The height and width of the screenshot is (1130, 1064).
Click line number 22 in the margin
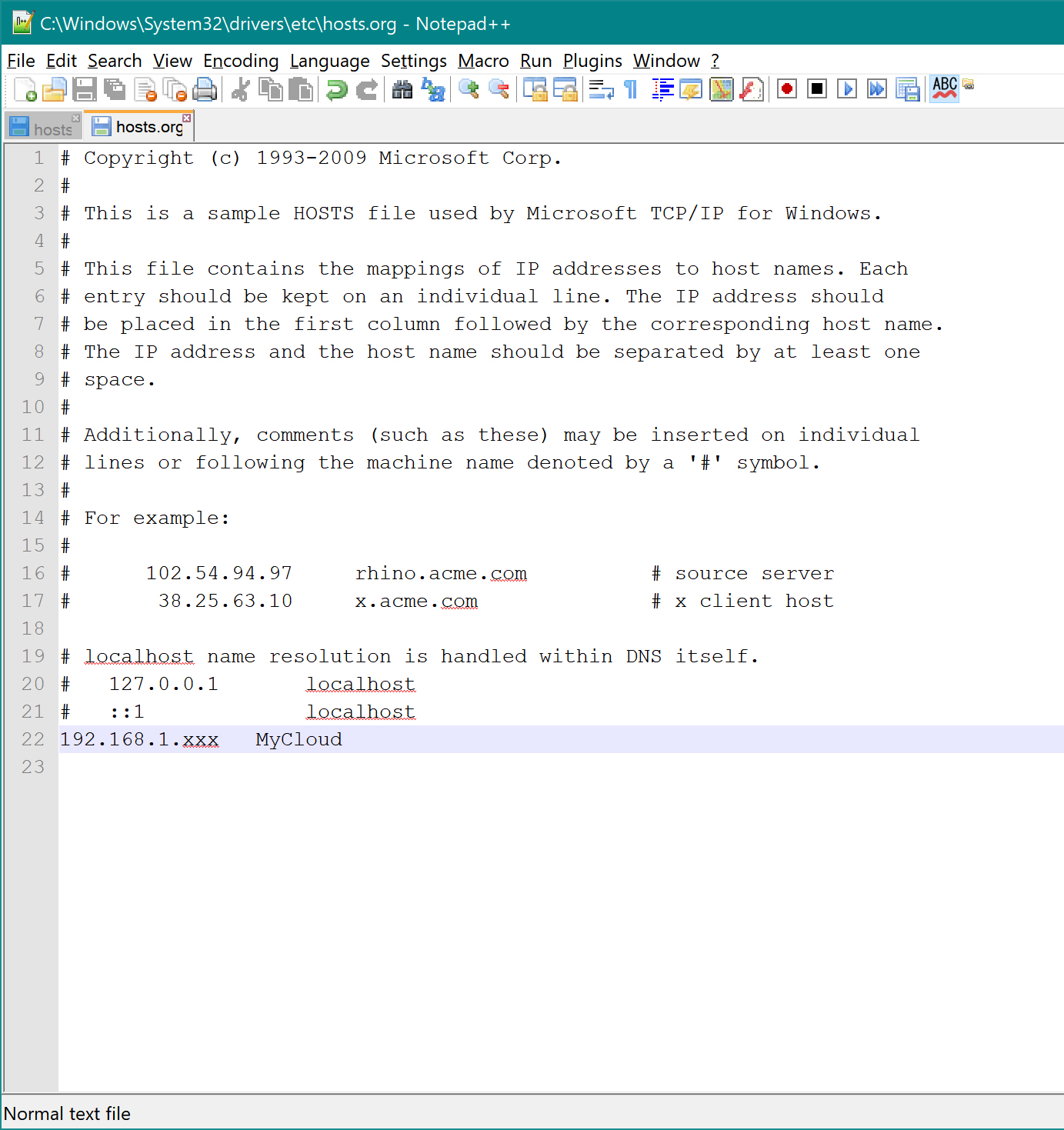click(x=33, y=739)
